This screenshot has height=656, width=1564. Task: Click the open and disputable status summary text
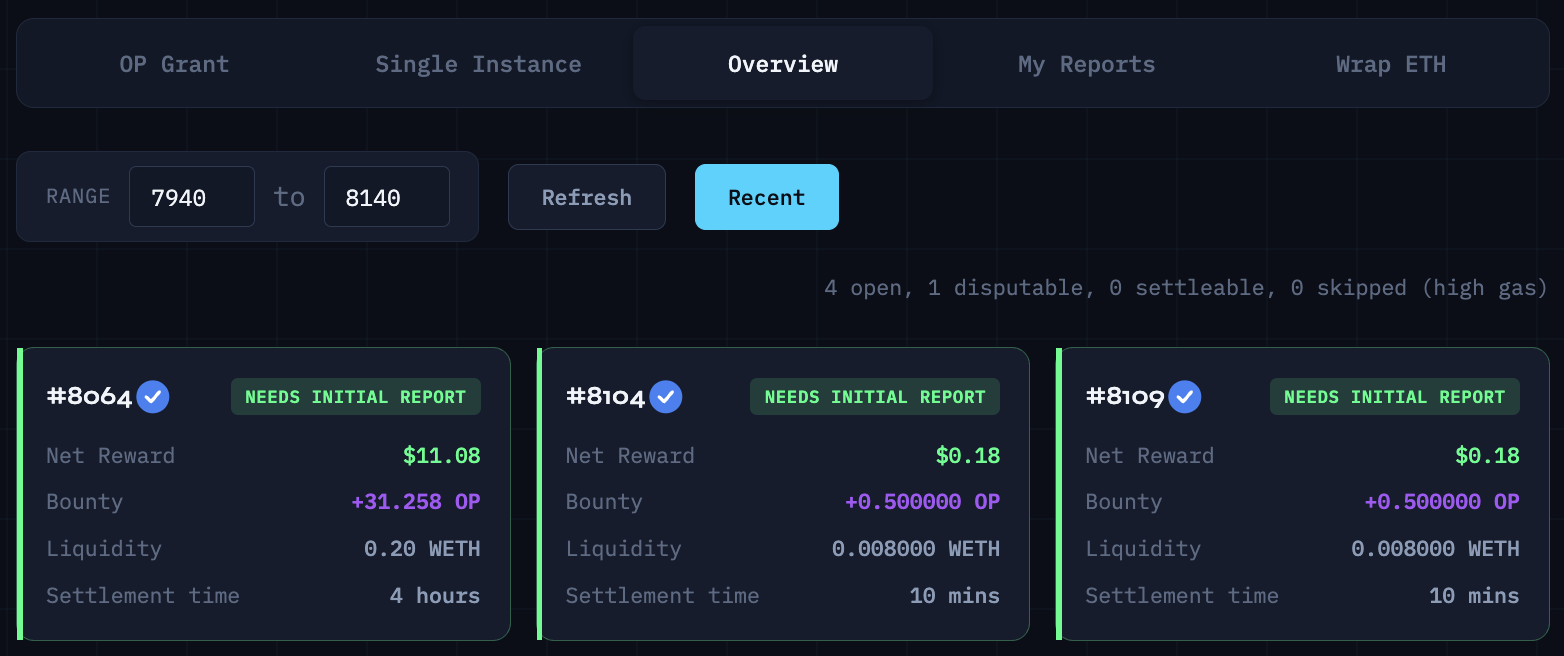1185,288
